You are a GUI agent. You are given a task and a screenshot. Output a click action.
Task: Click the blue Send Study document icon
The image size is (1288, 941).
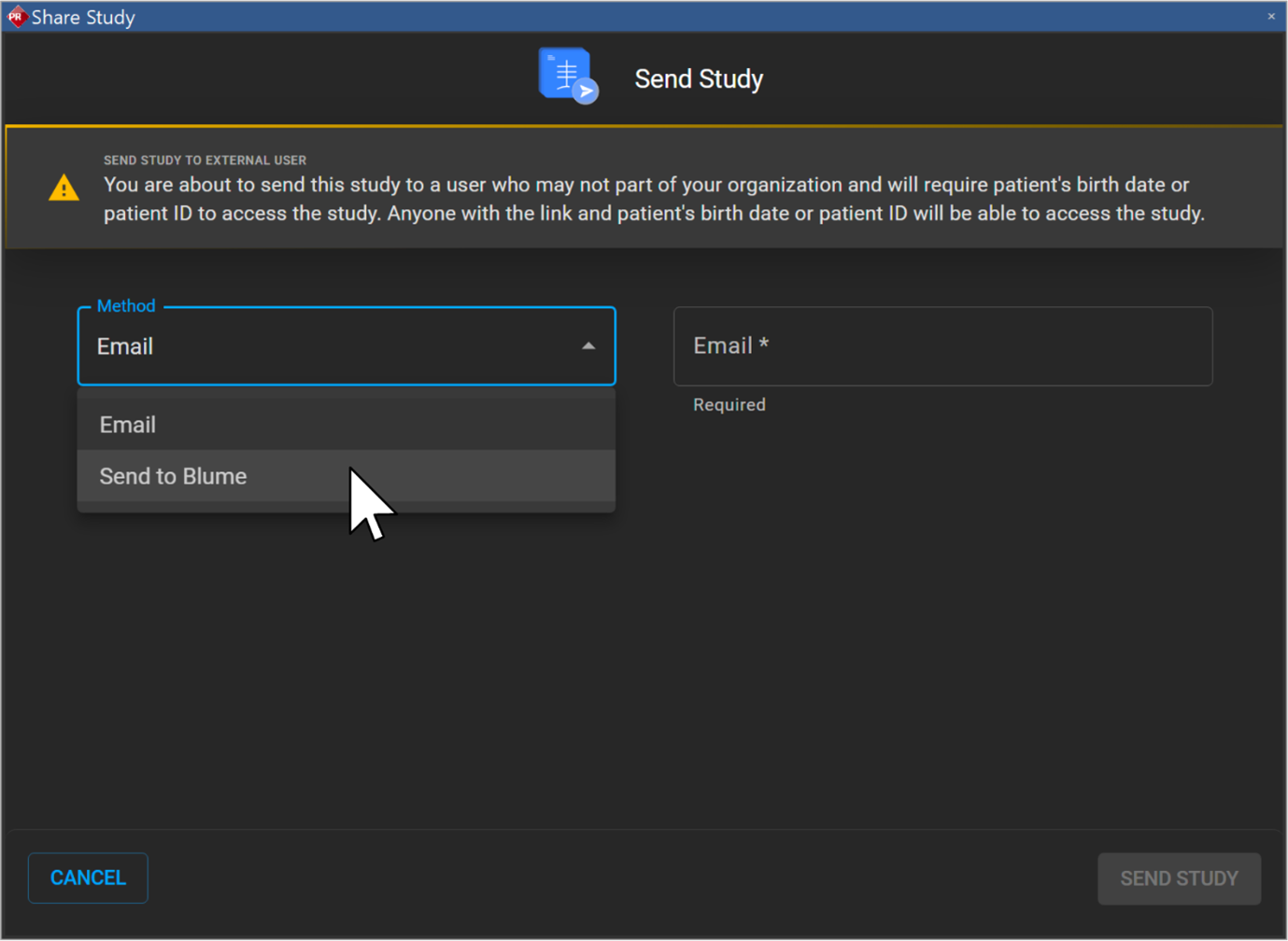(x=562, y=72)
